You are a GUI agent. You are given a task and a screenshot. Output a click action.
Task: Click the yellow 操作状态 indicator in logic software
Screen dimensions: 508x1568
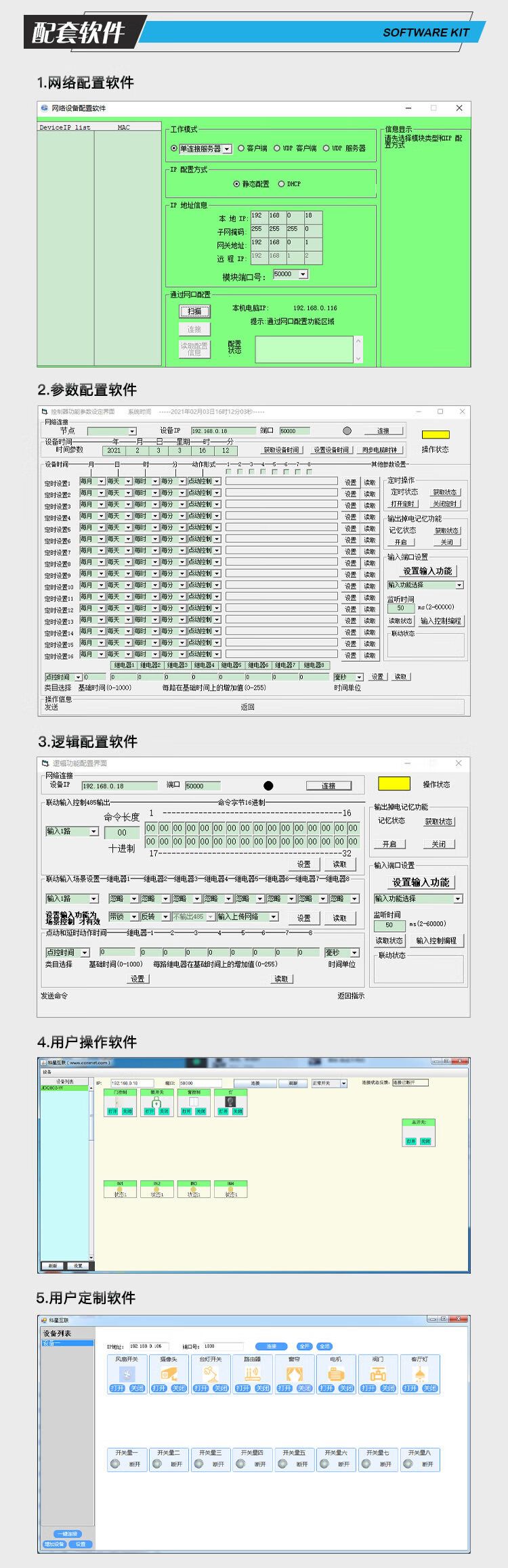[394, 784]
